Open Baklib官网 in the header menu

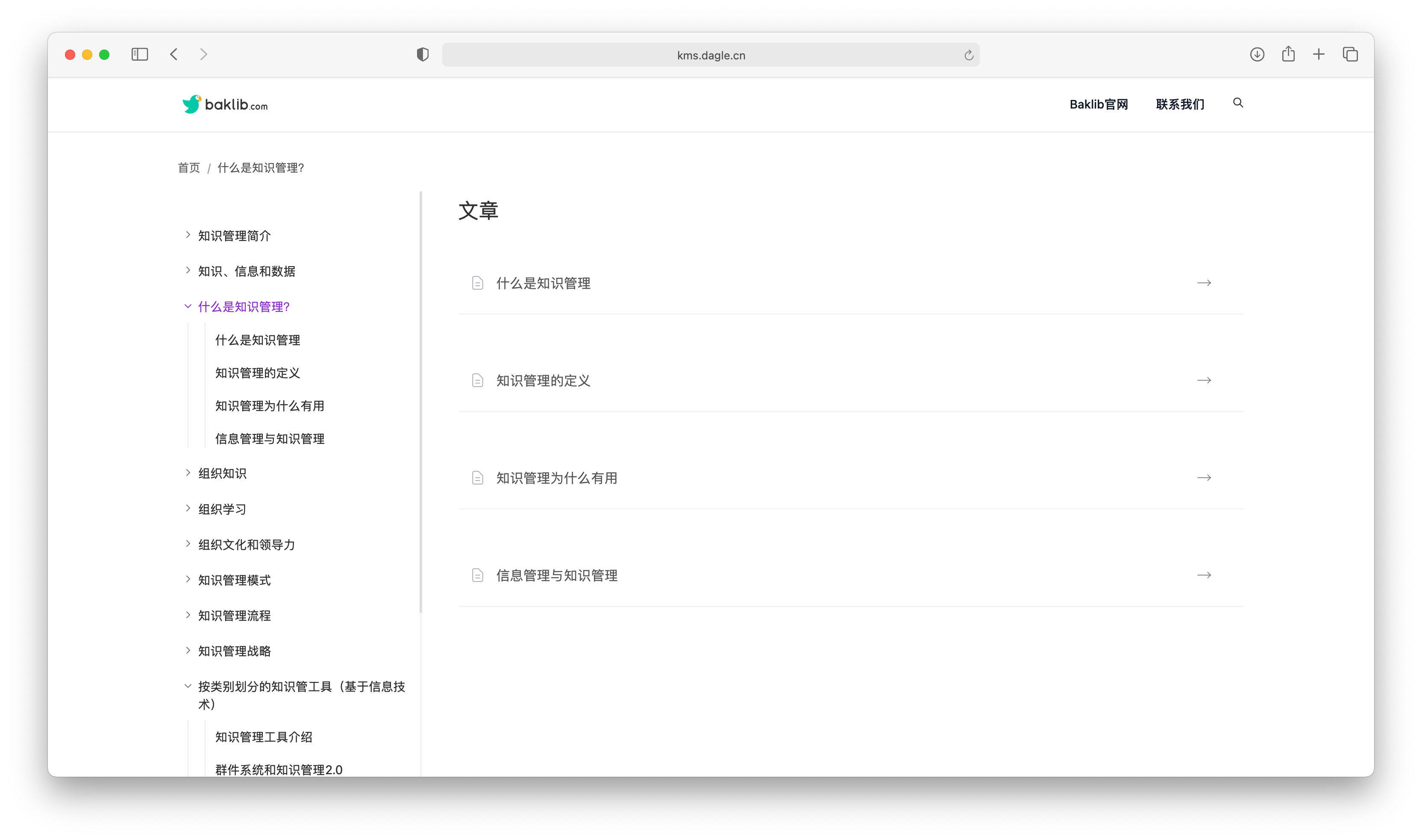click(x=1098, y=104)
